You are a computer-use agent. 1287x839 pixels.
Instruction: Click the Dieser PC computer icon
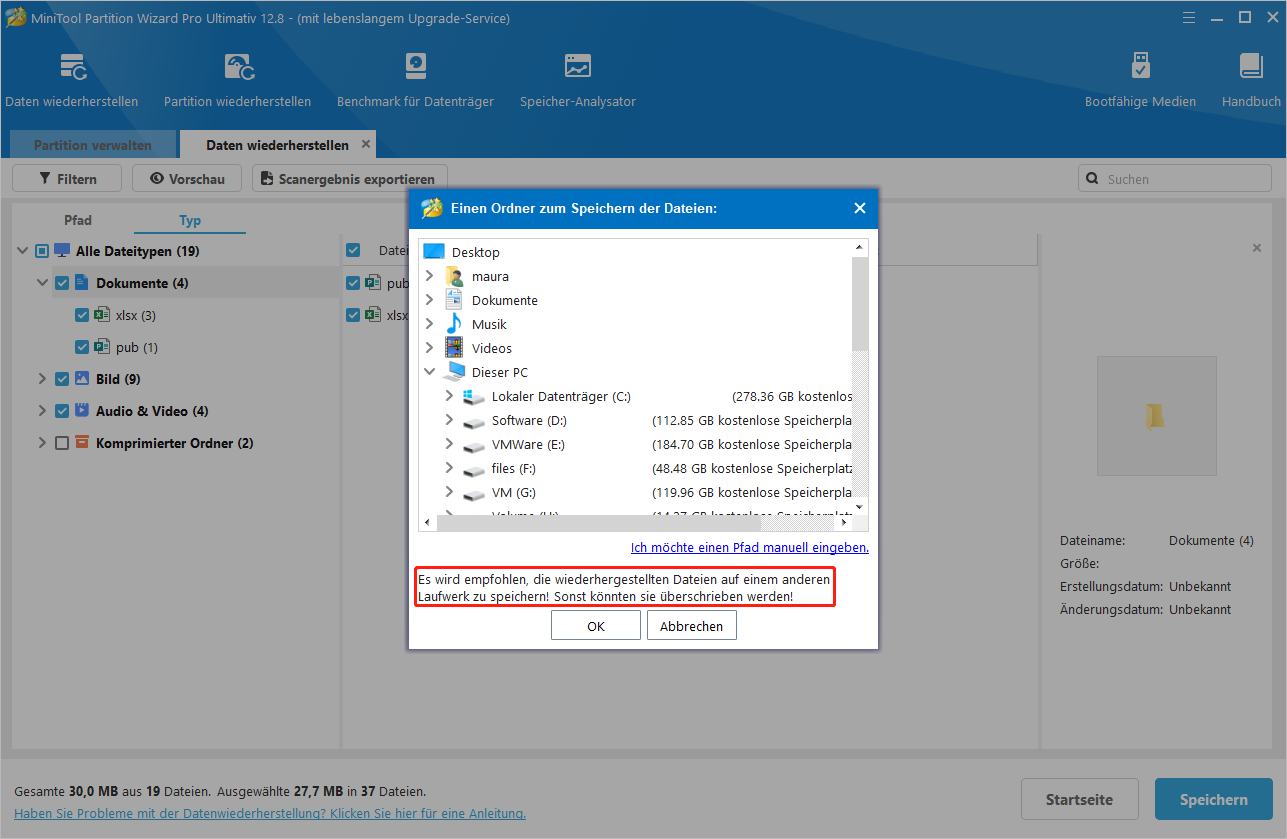click(x=455, y=372)
